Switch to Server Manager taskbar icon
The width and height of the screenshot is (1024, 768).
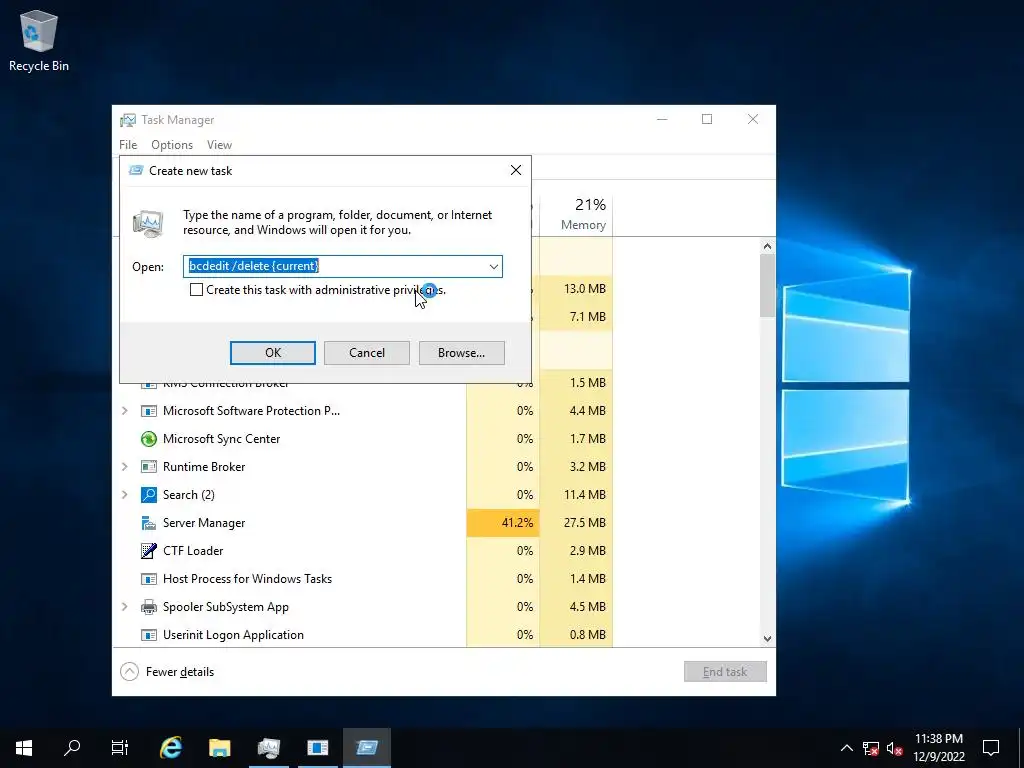[318, 748]
